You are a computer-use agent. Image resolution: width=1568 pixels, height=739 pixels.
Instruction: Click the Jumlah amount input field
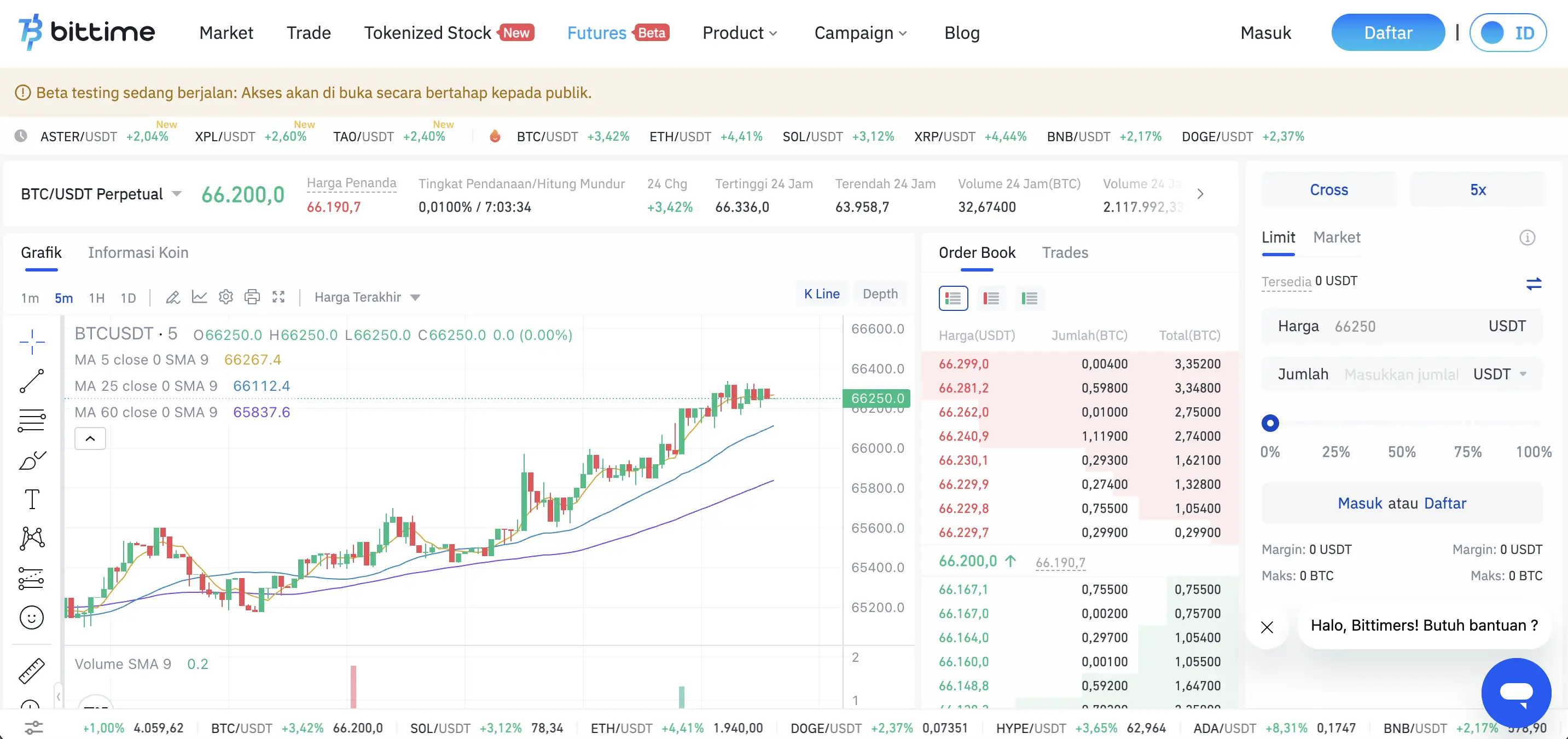(x=1402, y=374)
